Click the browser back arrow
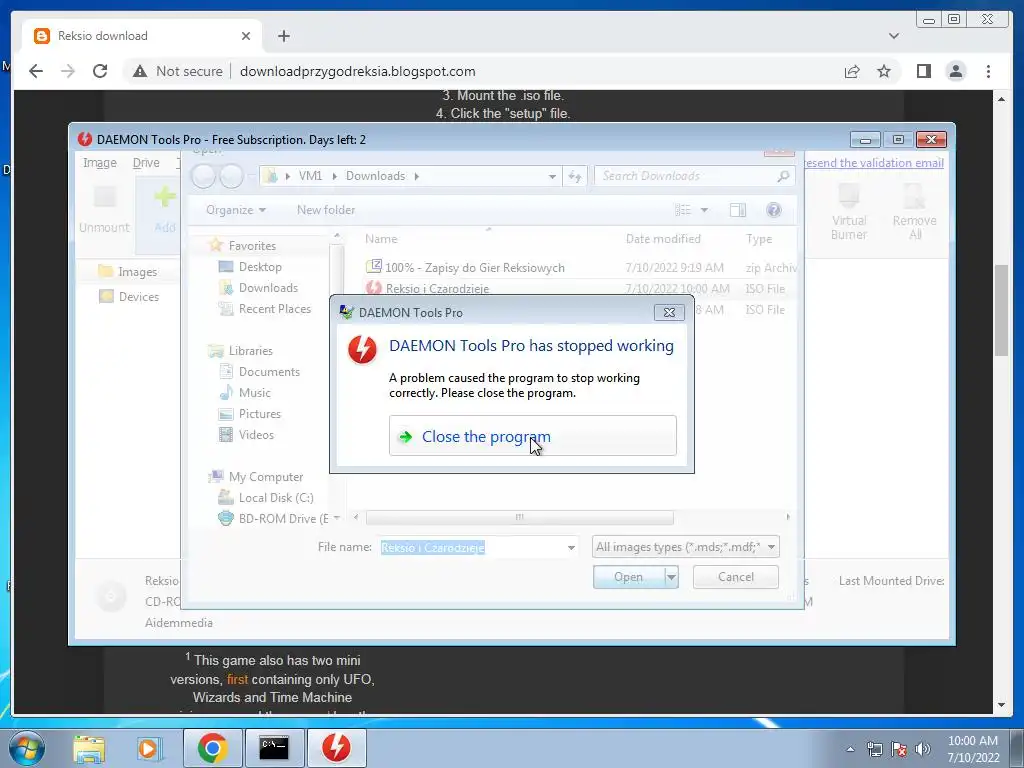This screenshot has height=768, width=1024. click(36, 71)
